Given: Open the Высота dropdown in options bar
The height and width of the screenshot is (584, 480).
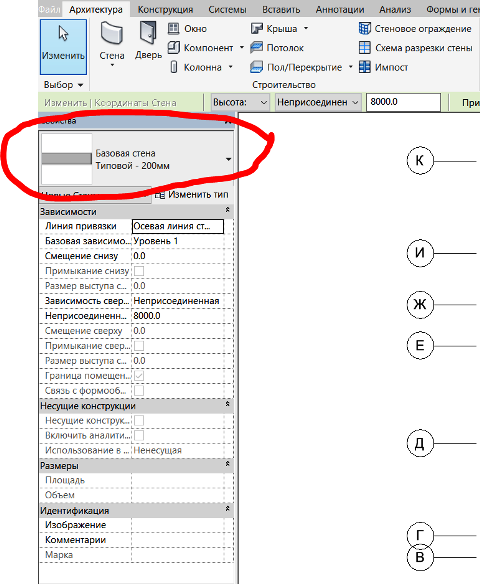Looking at the screenshot, I should tap(240, 102).
